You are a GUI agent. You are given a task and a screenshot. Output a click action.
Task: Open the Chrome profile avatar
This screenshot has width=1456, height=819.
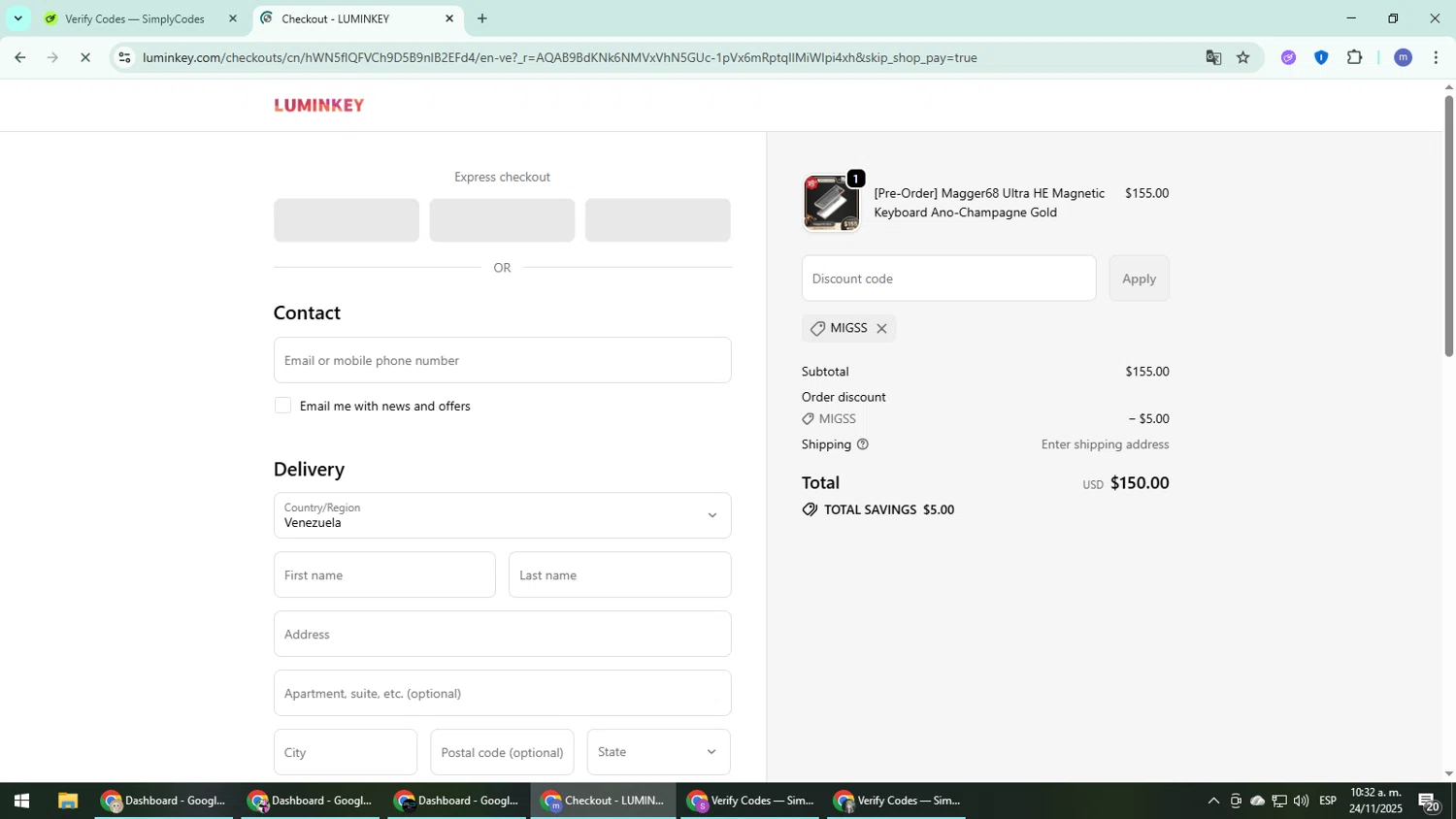click(x=1403, y=57)
